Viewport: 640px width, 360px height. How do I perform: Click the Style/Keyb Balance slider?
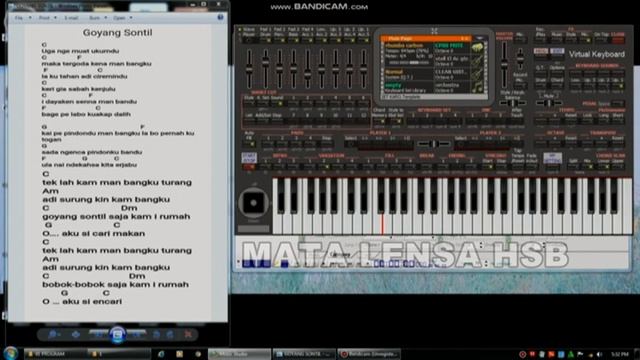513,103
